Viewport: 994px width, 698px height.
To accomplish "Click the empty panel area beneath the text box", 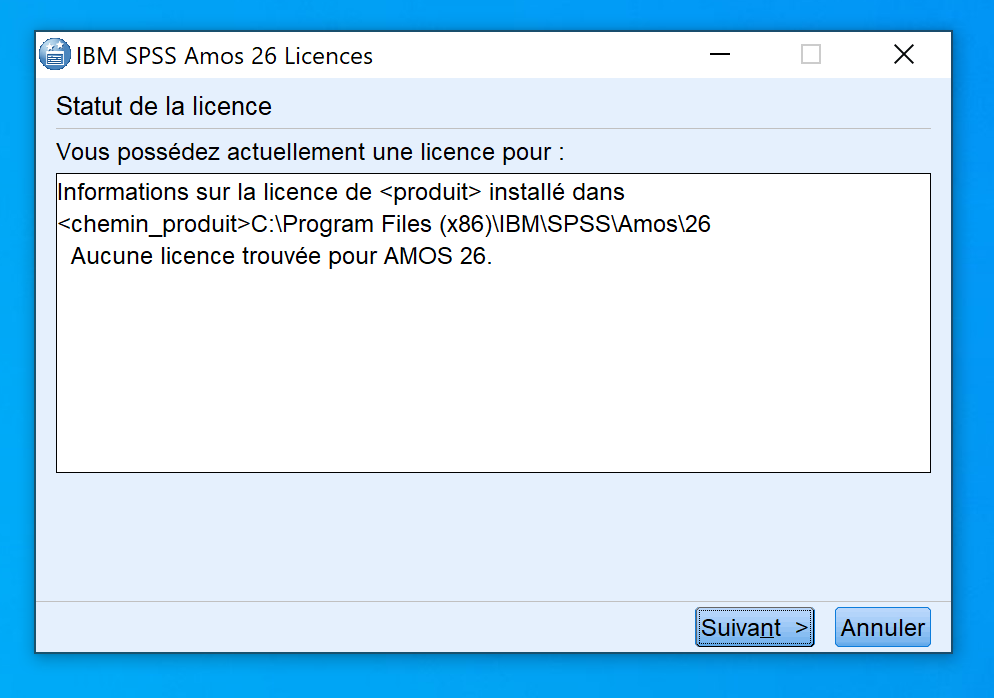I will (492, 535).
